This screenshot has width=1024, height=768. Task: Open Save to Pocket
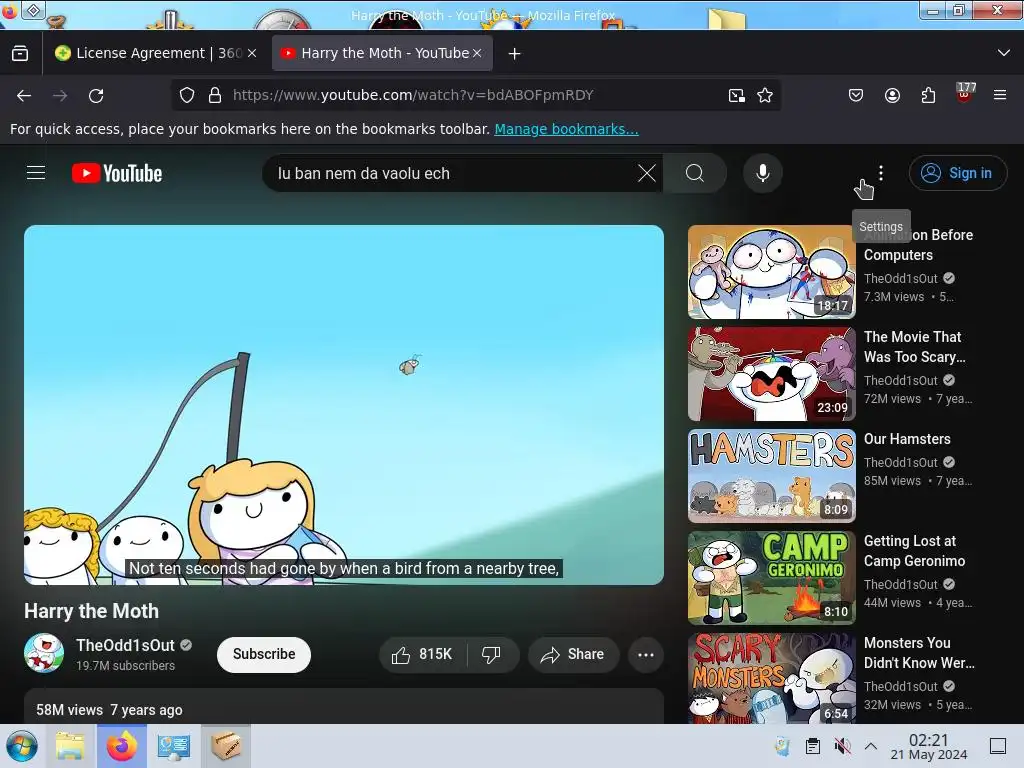856,95
